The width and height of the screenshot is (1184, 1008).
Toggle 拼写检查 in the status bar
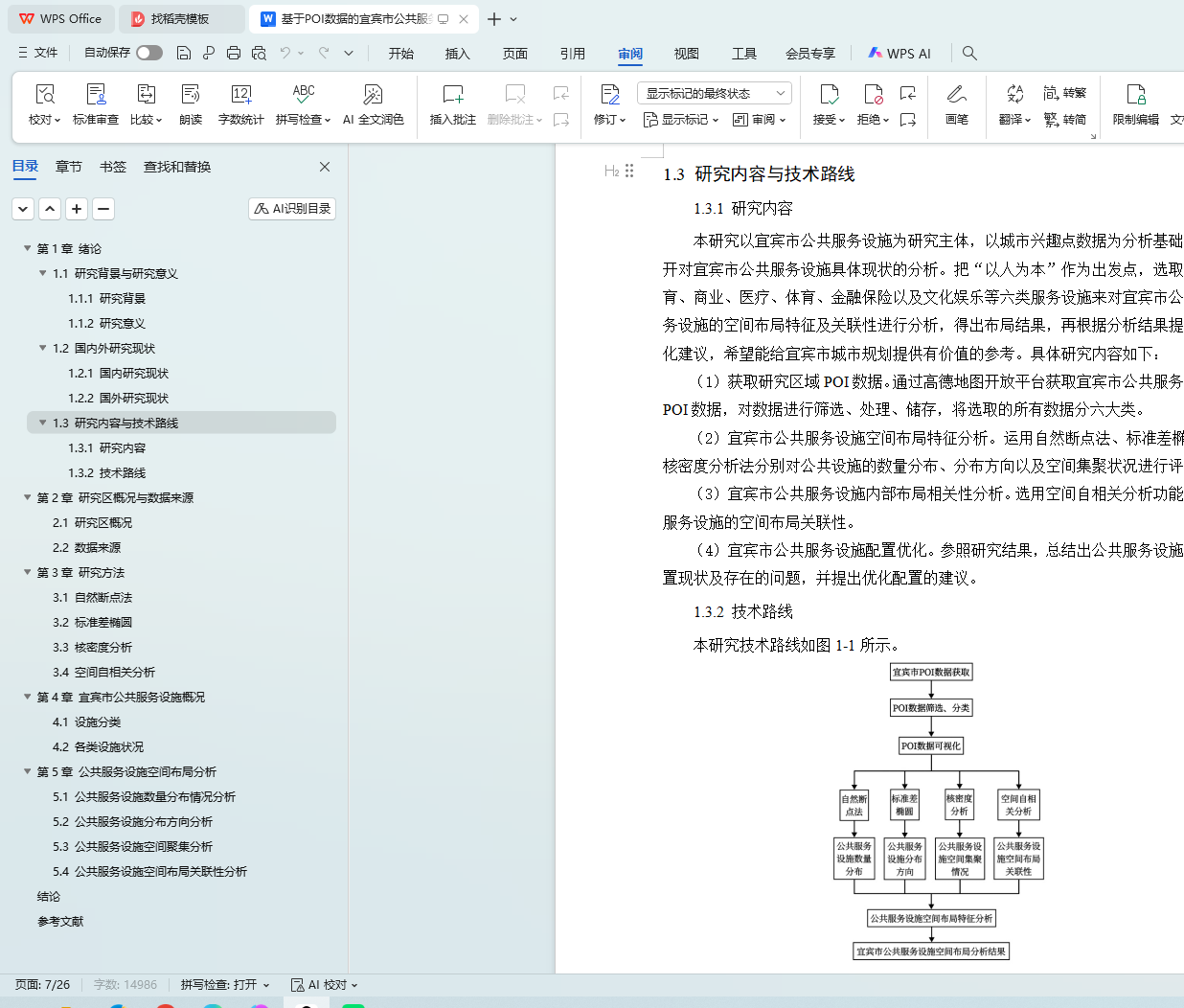click(x=225, y=985)
